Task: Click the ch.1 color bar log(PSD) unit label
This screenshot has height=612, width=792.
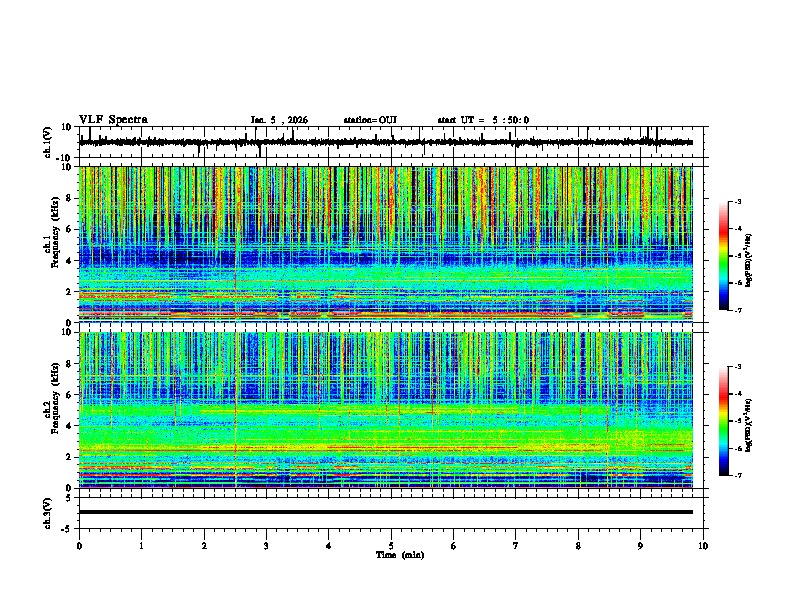Action: (x=748, y=261)
